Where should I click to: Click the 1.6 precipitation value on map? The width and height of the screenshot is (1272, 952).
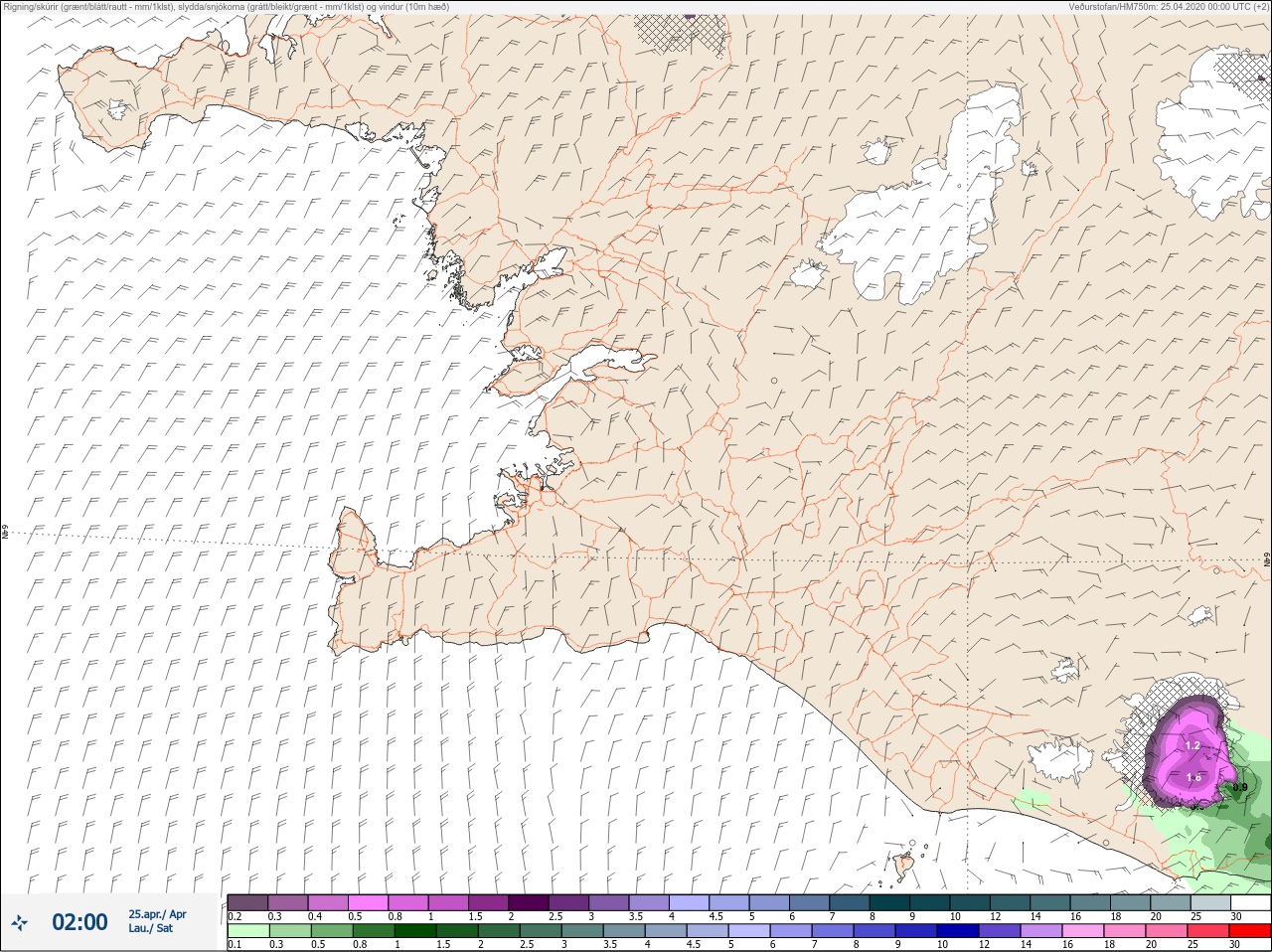click(x=1193, y=778)
